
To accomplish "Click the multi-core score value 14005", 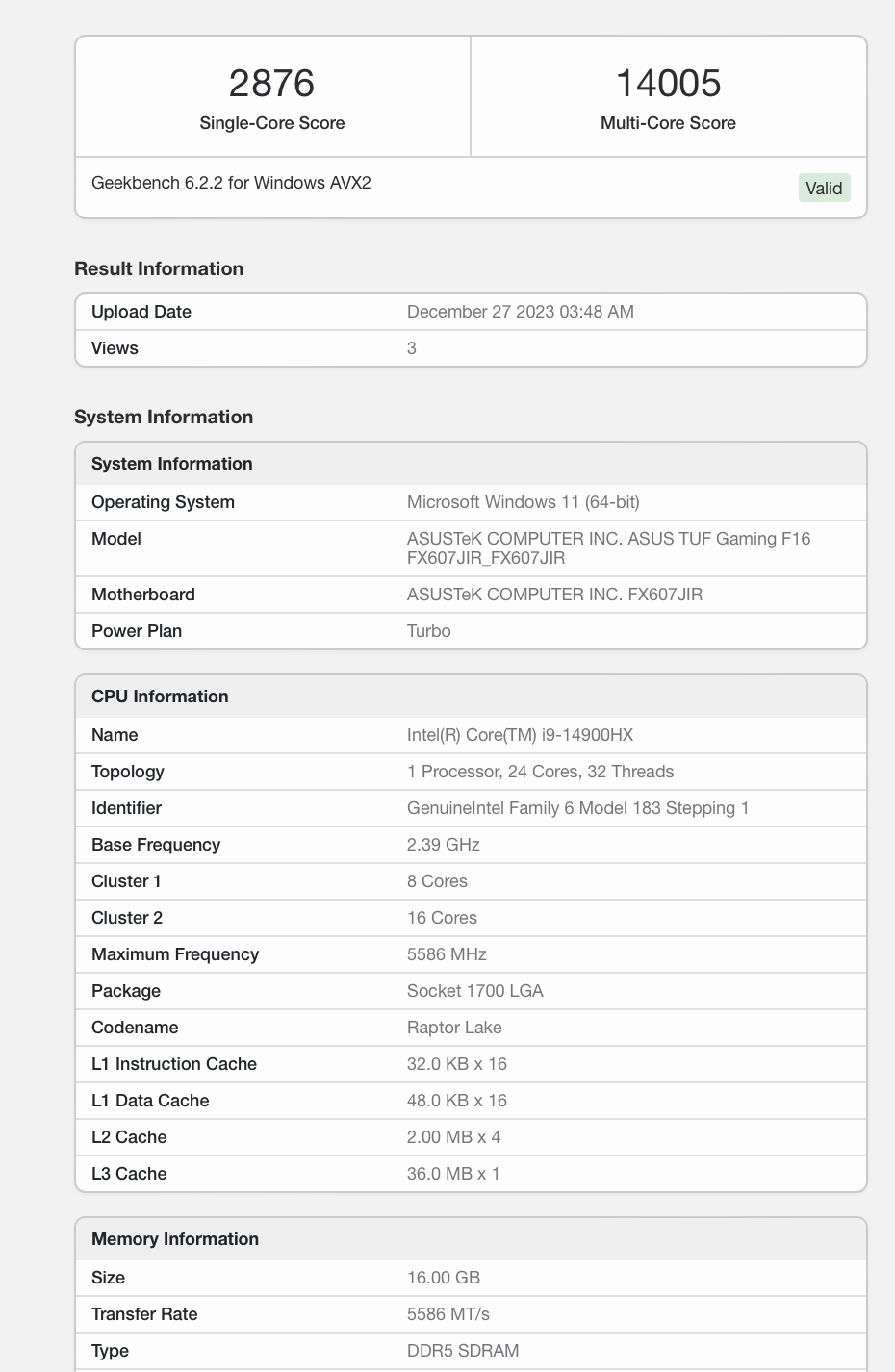I will point(668,84).
